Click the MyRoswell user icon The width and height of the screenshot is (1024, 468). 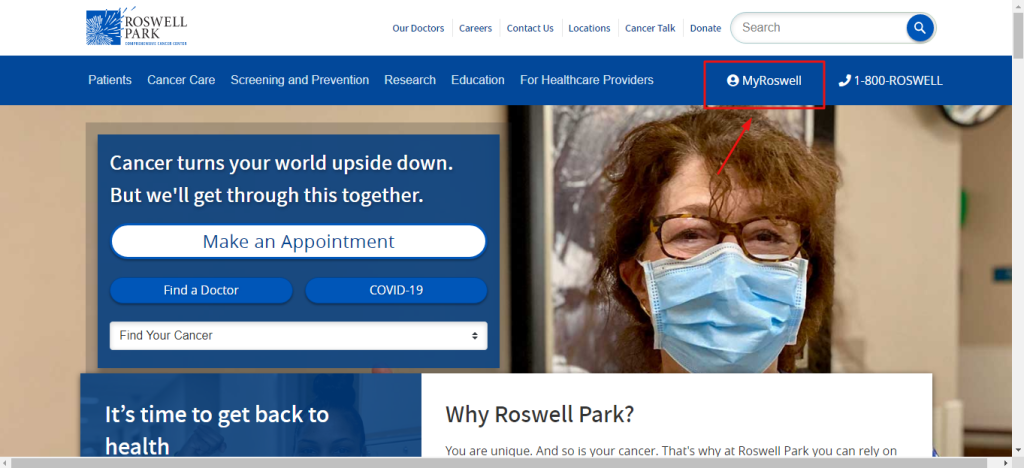point(733,81)
